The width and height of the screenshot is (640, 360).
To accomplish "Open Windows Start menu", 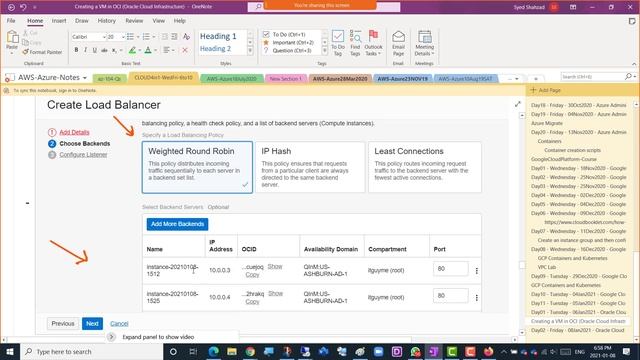I will tap(10, 351).
